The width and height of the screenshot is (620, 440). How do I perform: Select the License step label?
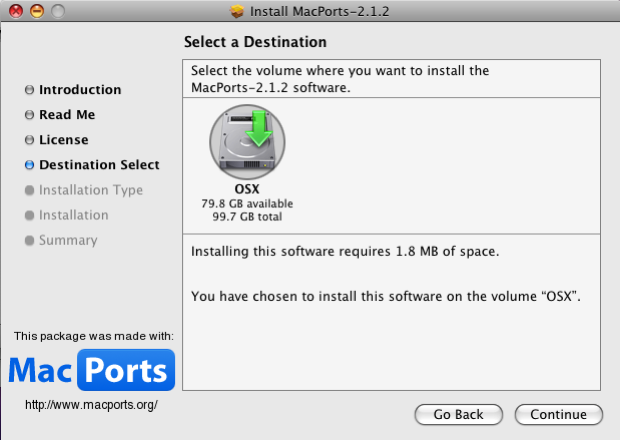63,140
